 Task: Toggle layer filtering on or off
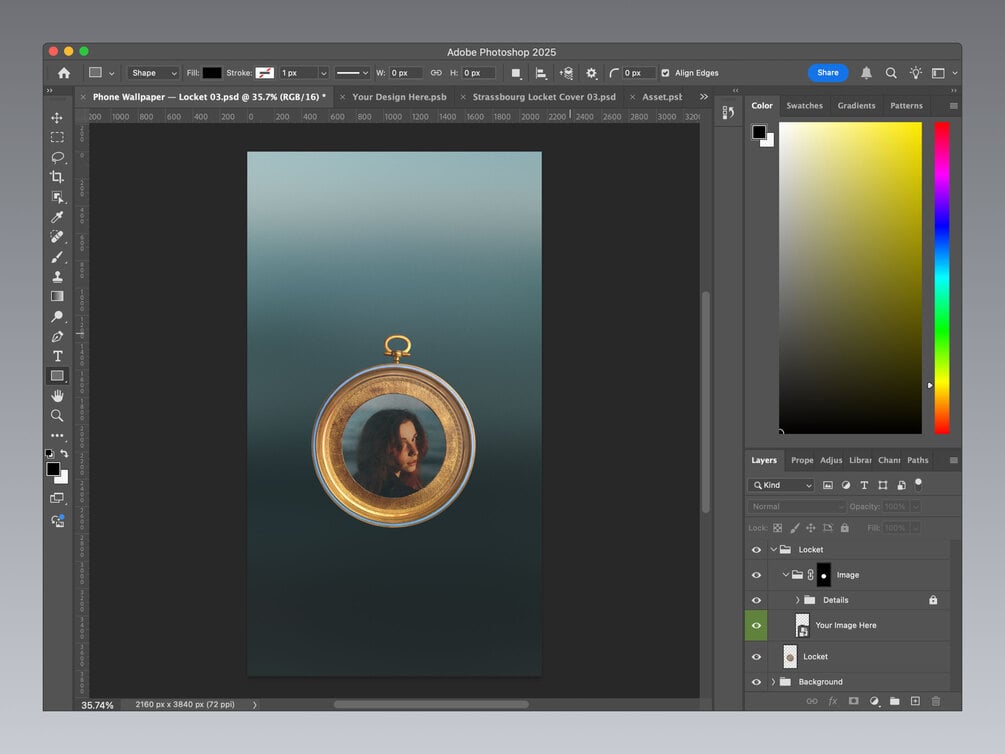[918, 484]
